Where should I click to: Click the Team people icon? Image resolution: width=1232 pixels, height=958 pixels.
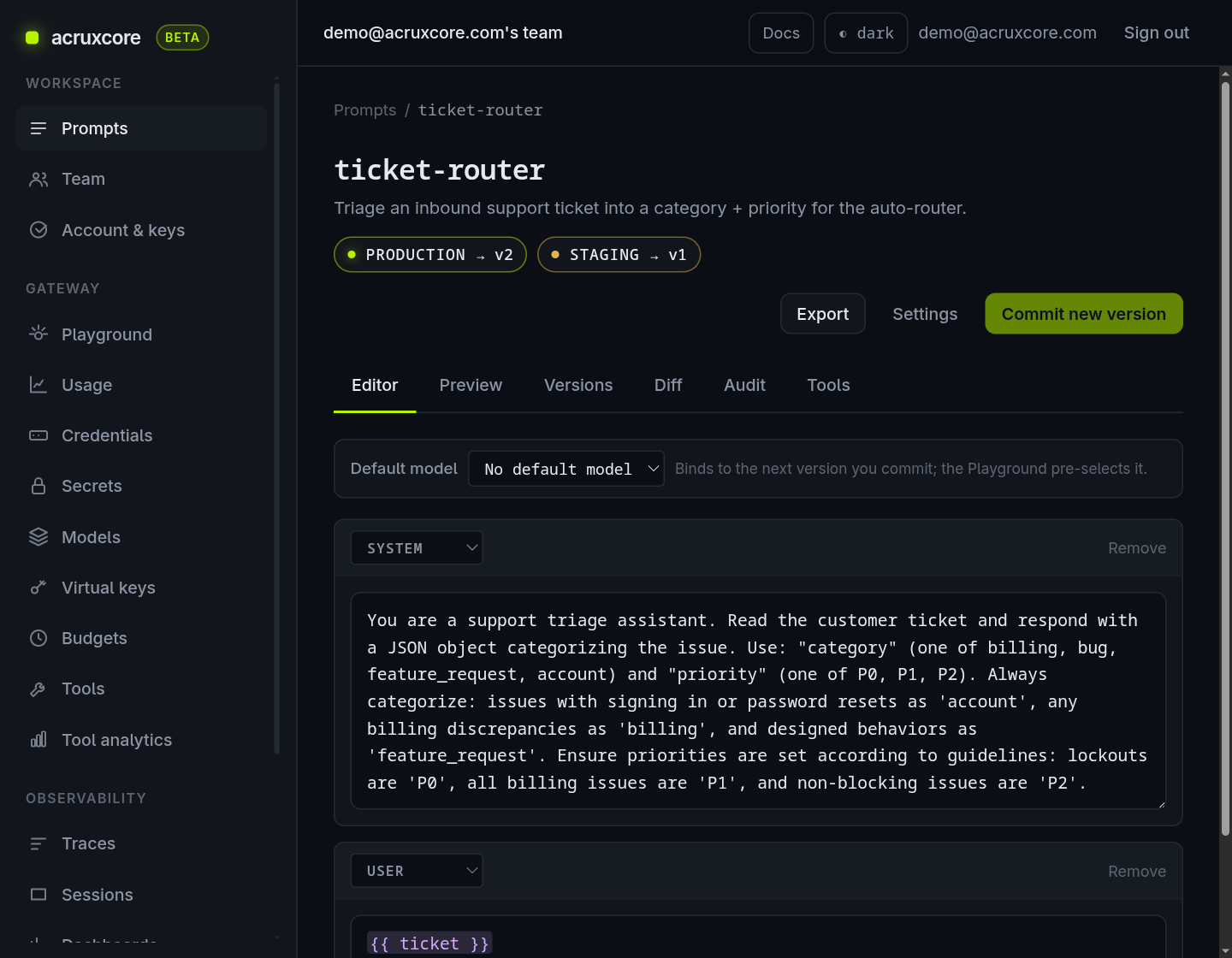tap(38, 179)
